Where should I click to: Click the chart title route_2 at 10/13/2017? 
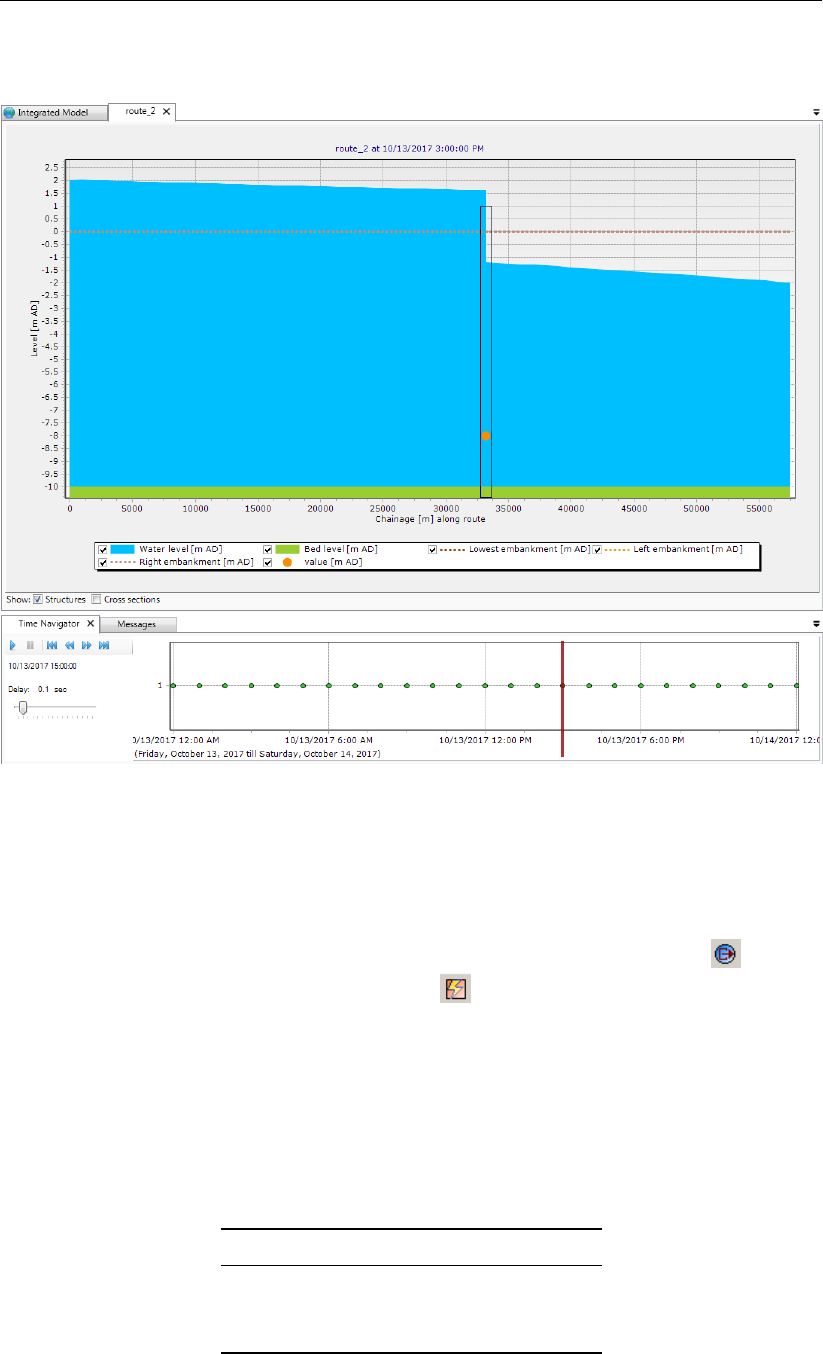pos(411,148)
